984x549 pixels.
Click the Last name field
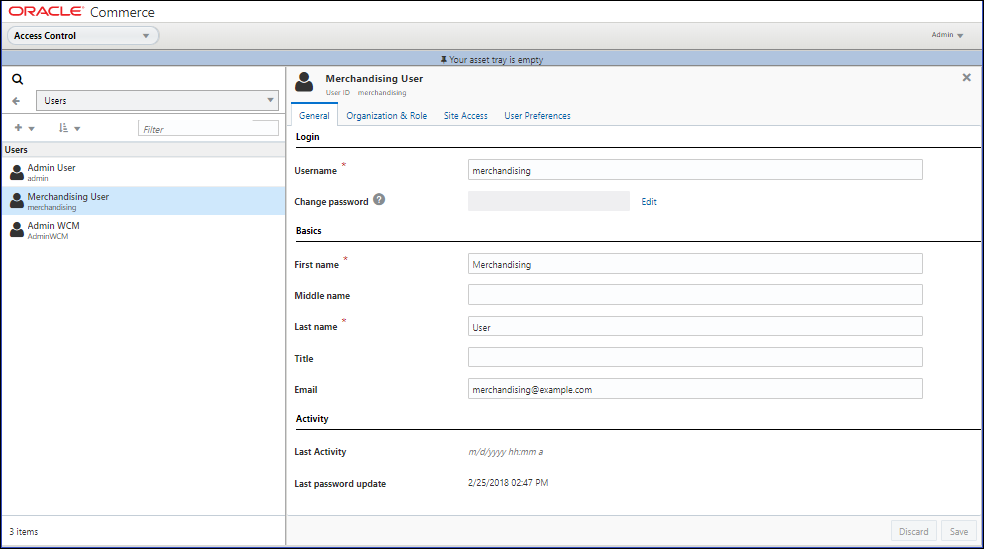(695, 326)
